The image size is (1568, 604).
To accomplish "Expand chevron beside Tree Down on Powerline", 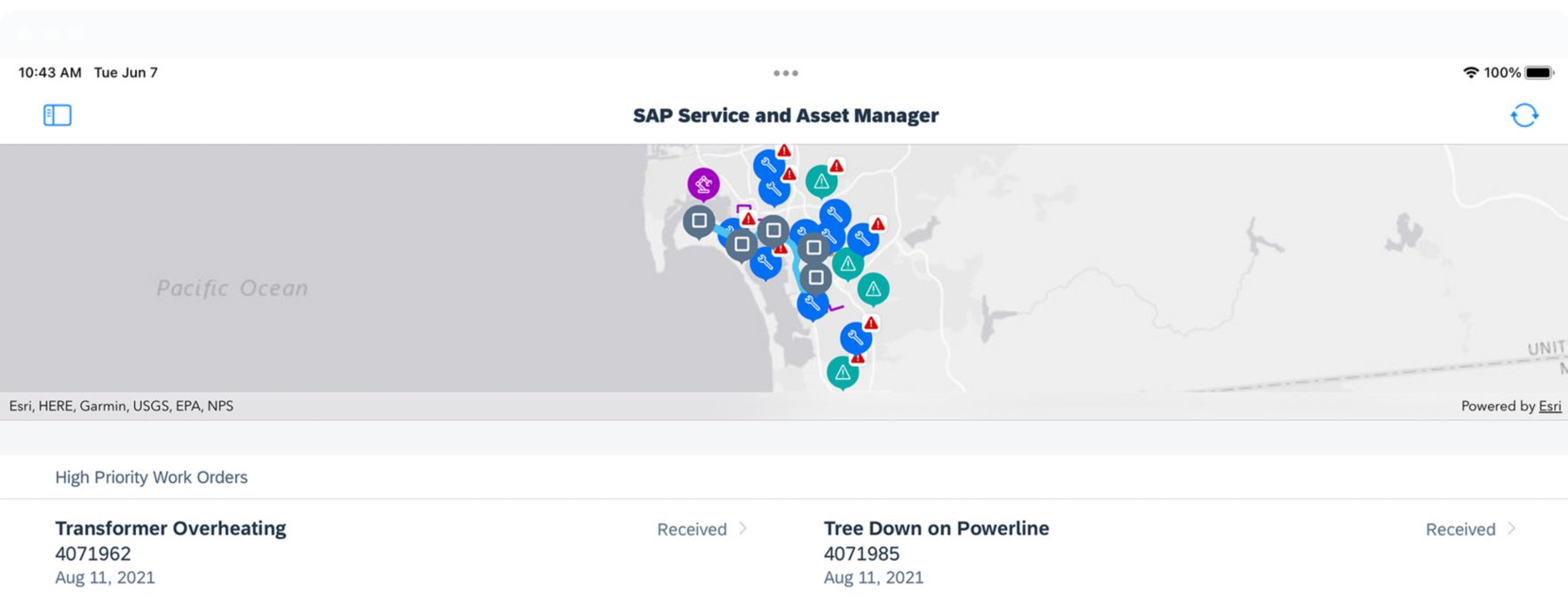I will [x=1511, y=528].
